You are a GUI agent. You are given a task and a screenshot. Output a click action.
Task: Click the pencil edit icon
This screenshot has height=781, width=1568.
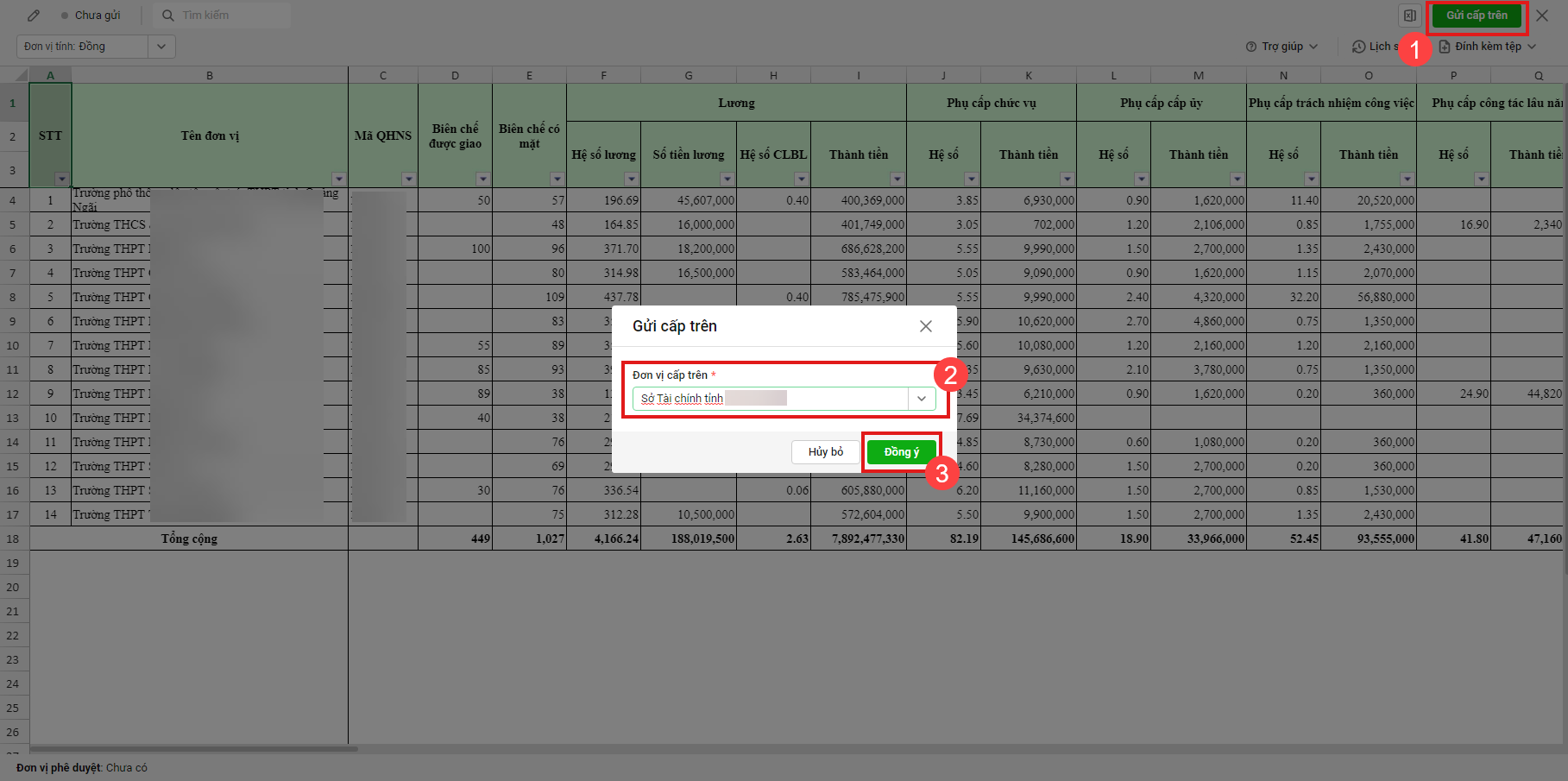[34, 16]
